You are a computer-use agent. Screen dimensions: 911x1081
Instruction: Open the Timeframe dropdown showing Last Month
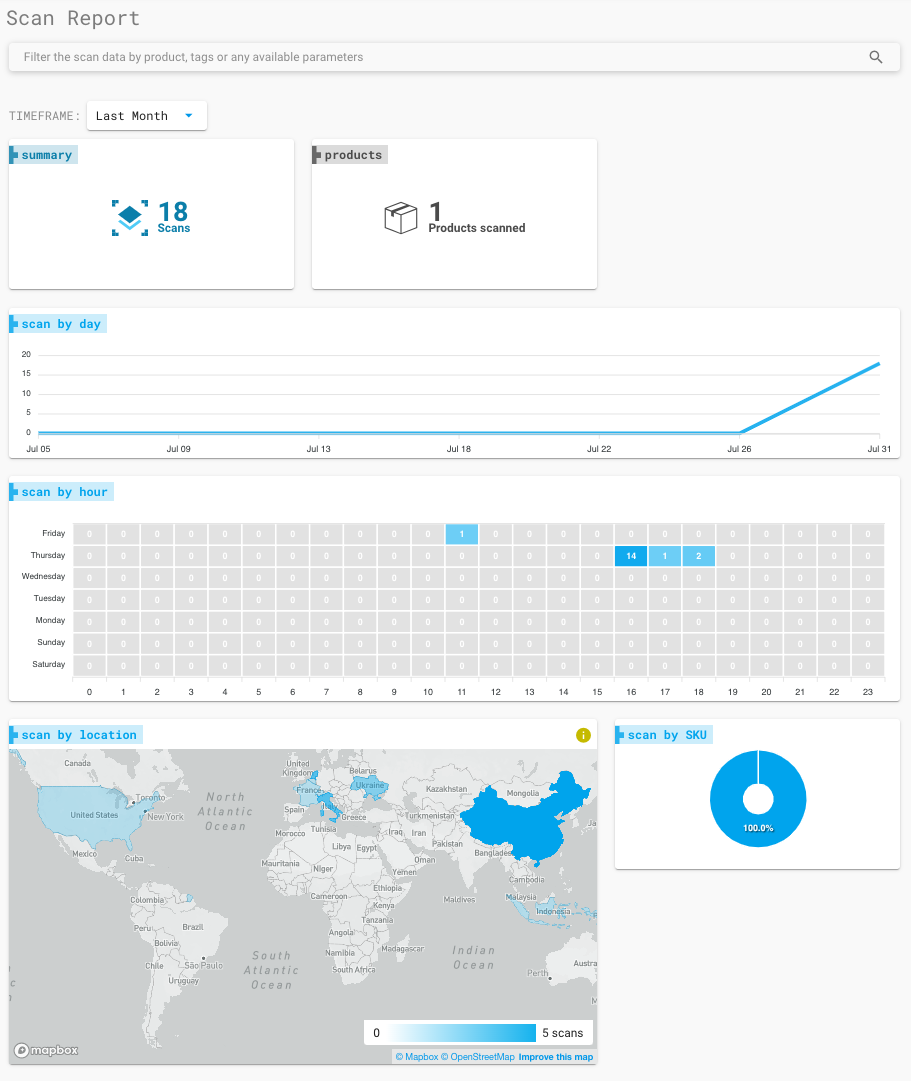(146, 115)
